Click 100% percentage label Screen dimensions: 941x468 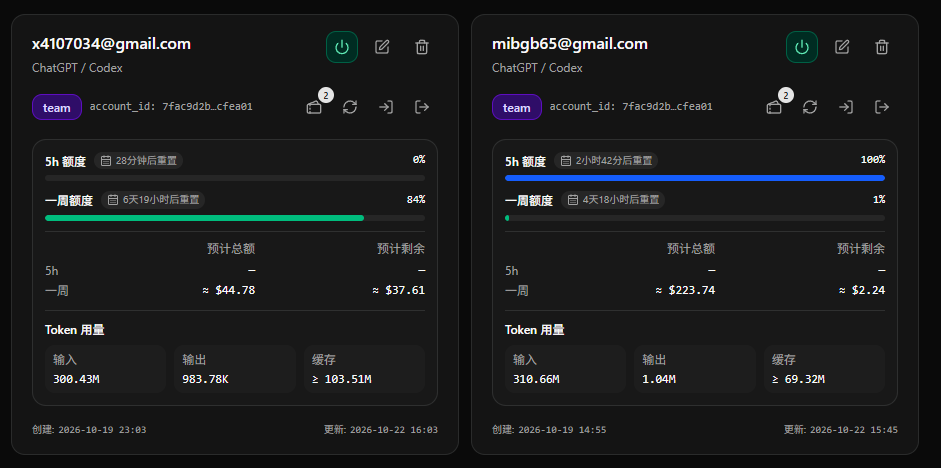click(x=873, y=160)
